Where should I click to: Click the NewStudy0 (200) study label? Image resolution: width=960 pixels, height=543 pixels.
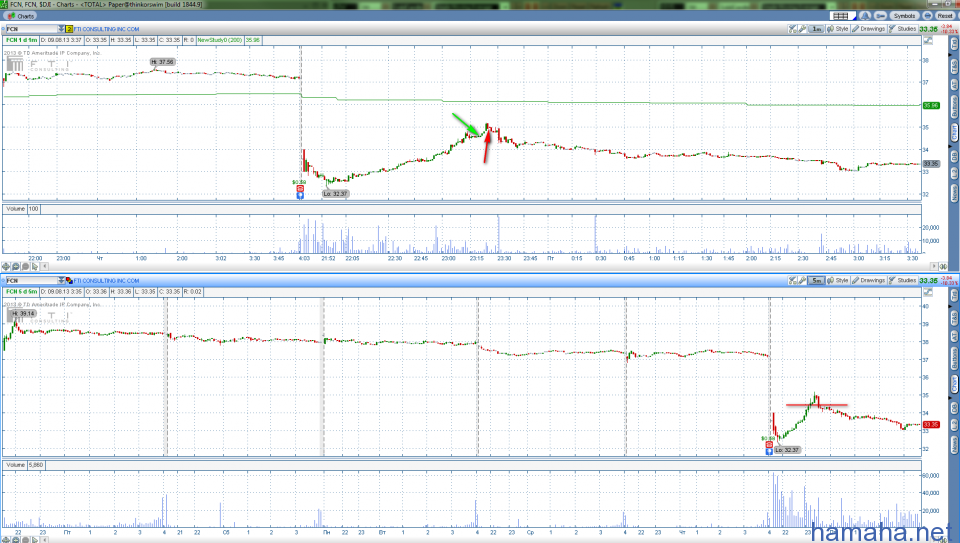click(x=220, y=40)
